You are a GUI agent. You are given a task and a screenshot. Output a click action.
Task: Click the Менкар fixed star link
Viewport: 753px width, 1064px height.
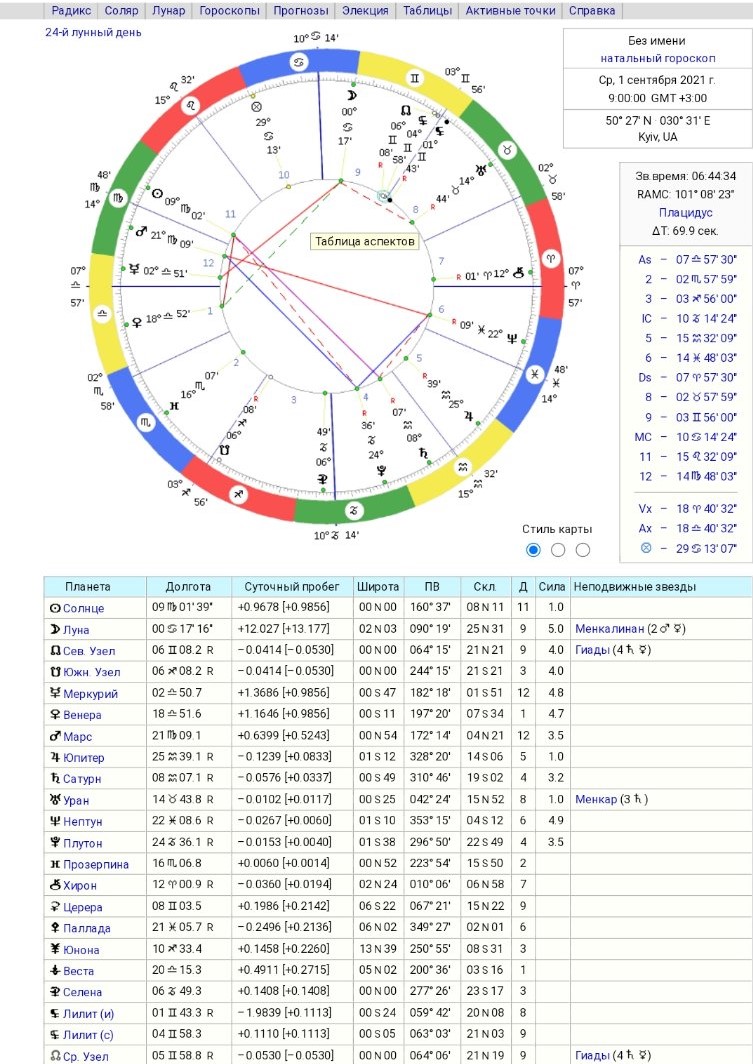click(596, 799)
